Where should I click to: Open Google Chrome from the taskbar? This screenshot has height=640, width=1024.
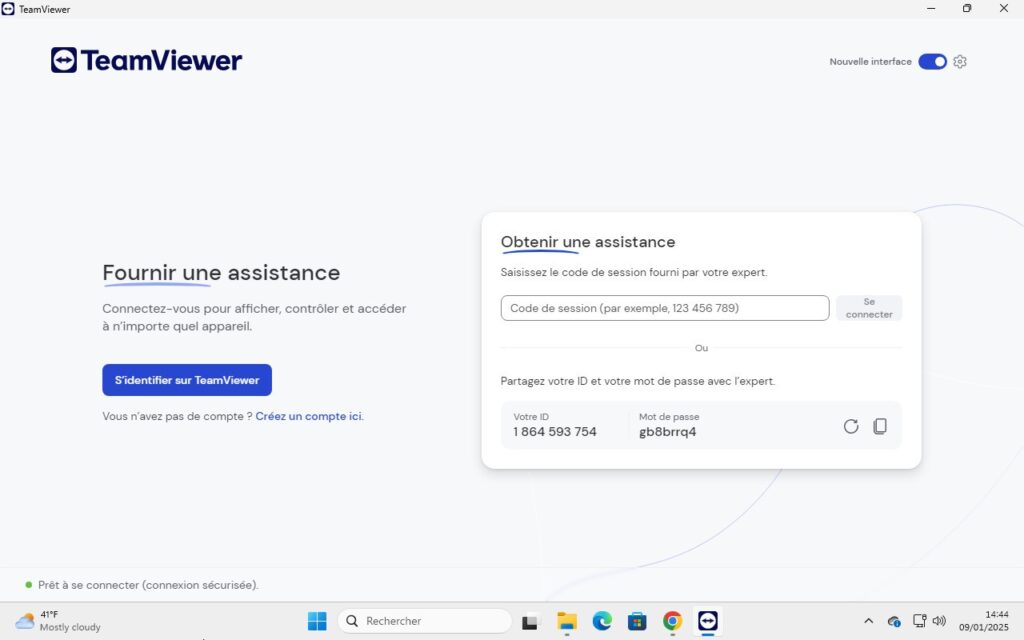tap(672, 621)
